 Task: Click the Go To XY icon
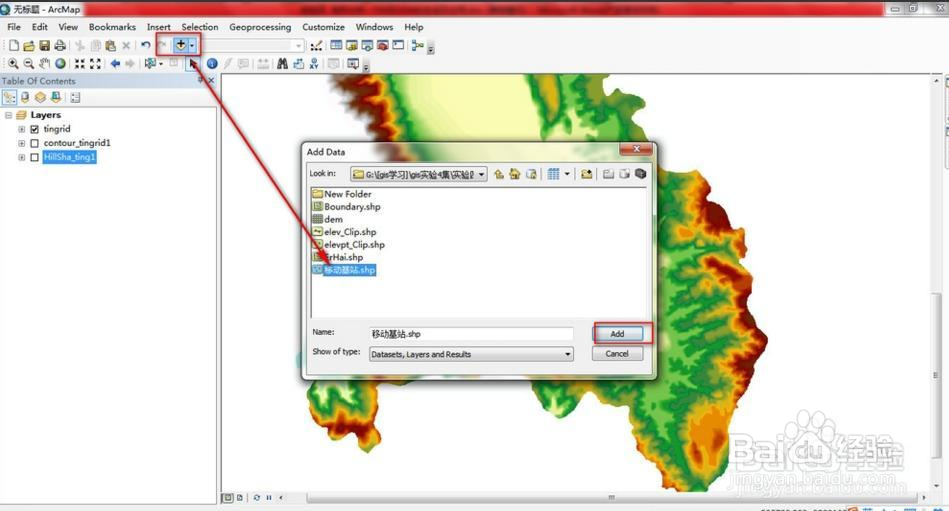(314, 64)
